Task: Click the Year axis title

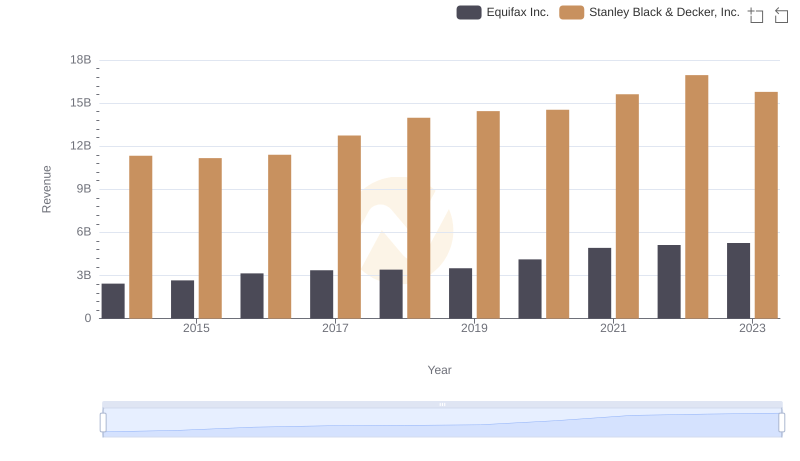Action: [x=439, y=370]
